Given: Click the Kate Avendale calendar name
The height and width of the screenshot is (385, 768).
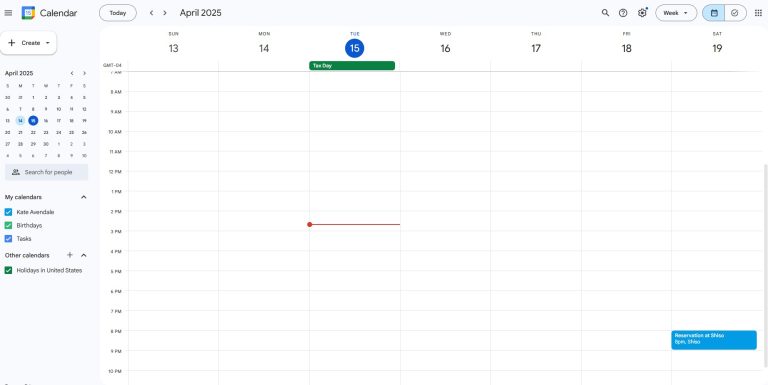Looking at the screenshot, I should click(35, 212).
